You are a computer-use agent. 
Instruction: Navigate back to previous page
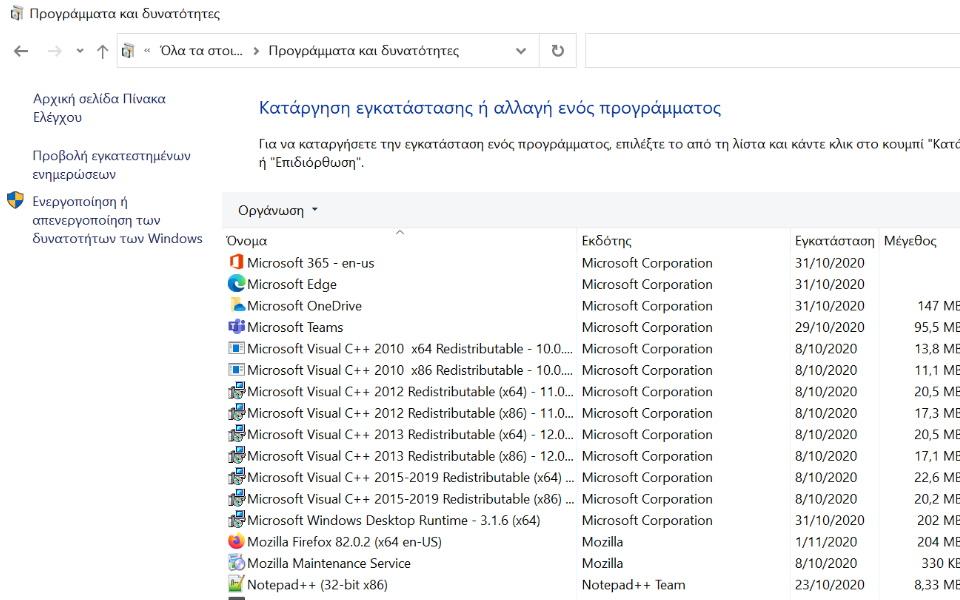click(21, 51)
